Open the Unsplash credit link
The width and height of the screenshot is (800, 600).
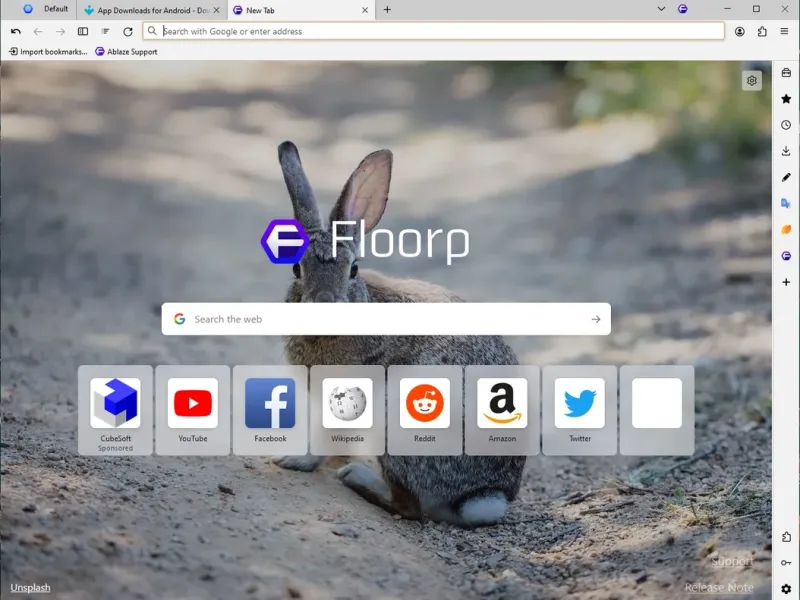click(30, 588)
